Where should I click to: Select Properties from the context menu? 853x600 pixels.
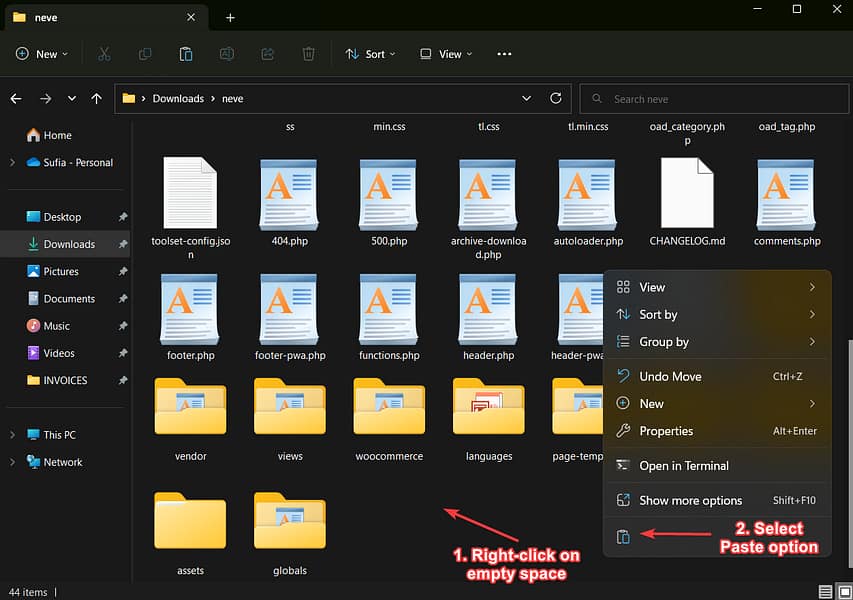pos(666,431)
